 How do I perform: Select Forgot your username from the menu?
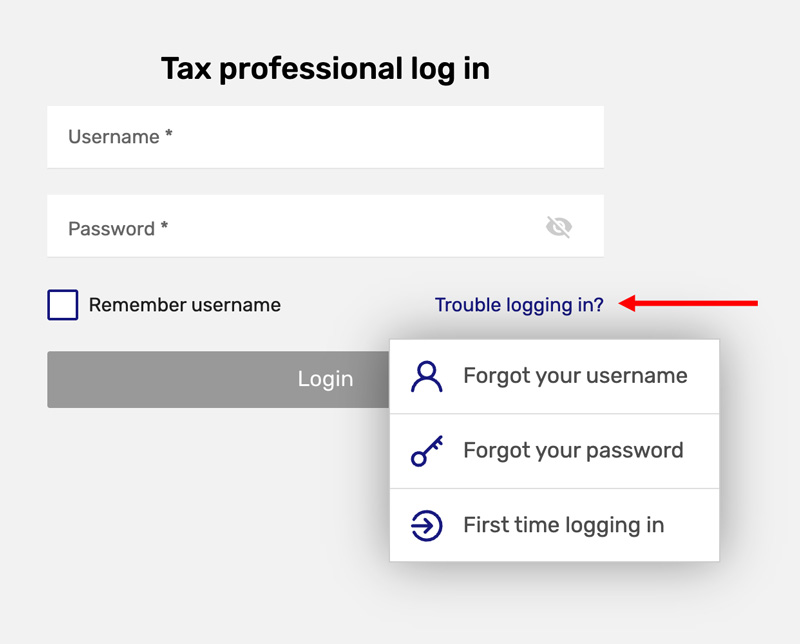(575, 376)
